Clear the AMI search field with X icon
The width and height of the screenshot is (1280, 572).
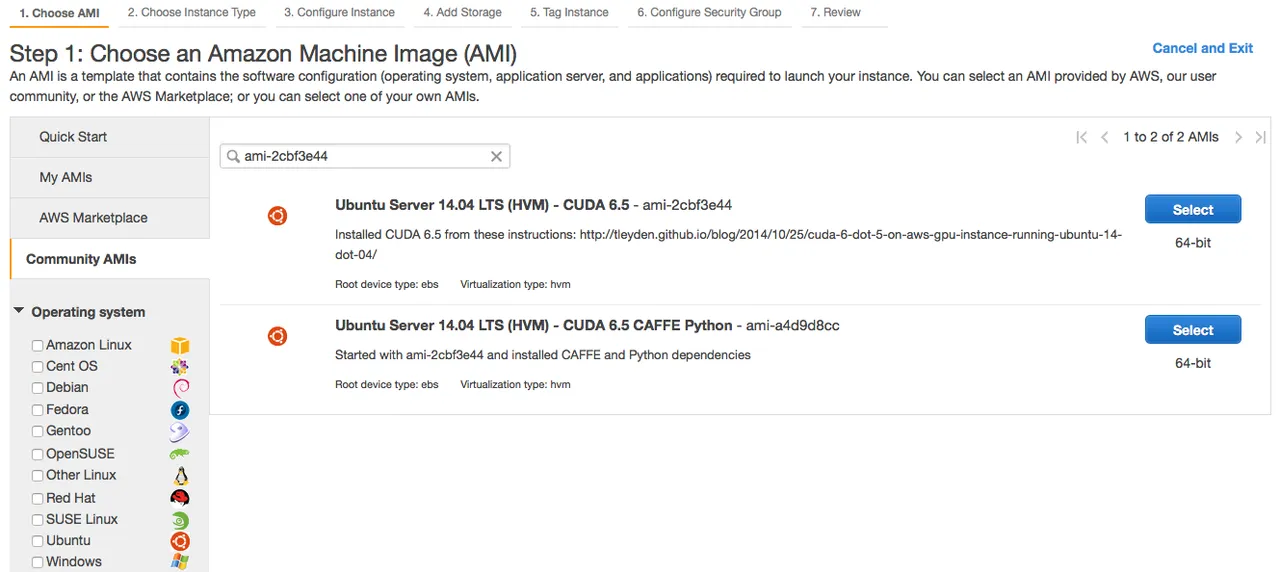(496, 157)
